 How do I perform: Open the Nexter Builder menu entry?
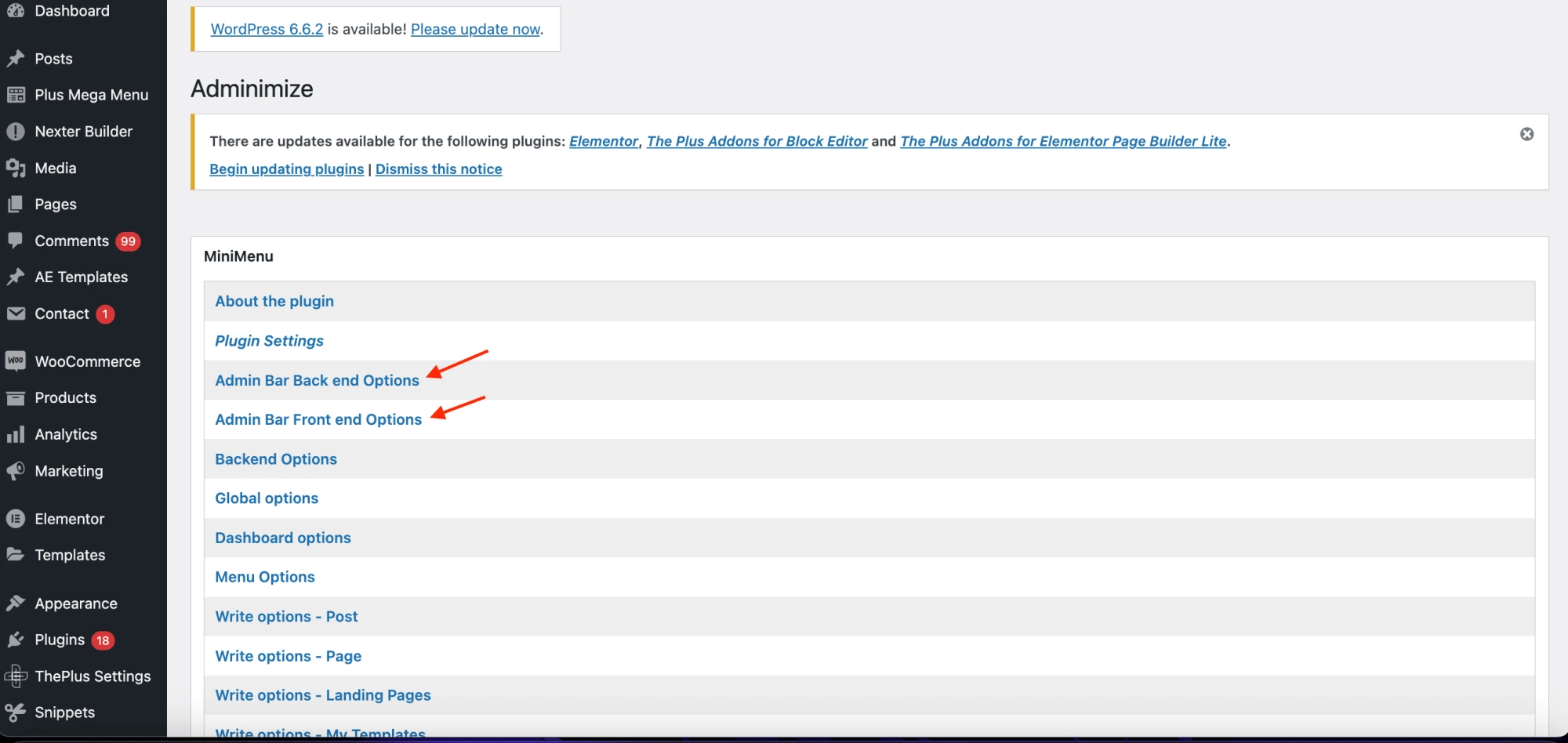click(x=84, y=131)
